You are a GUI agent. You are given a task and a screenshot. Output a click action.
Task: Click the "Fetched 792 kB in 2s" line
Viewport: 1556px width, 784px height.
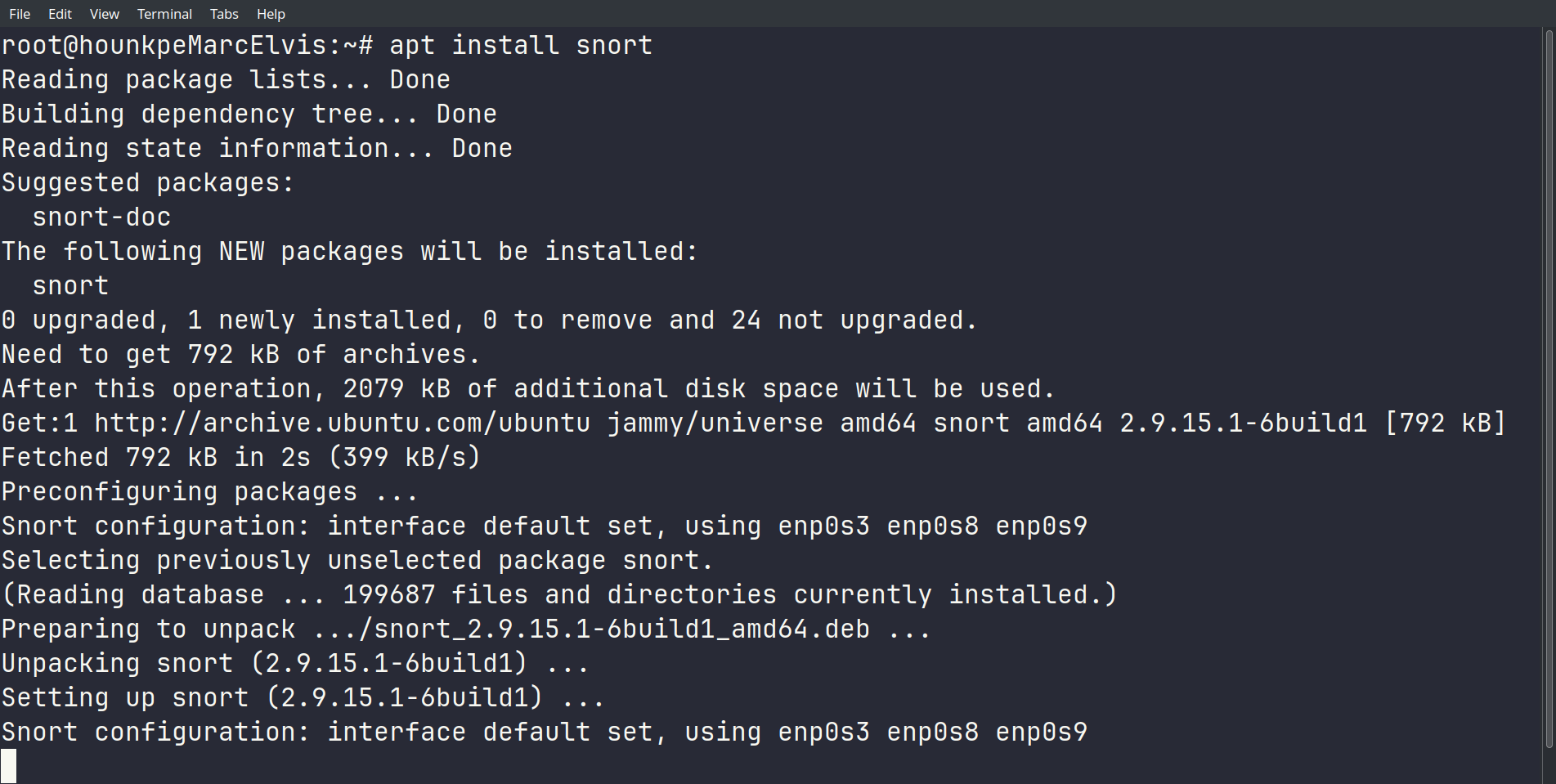tap(240, 458)
